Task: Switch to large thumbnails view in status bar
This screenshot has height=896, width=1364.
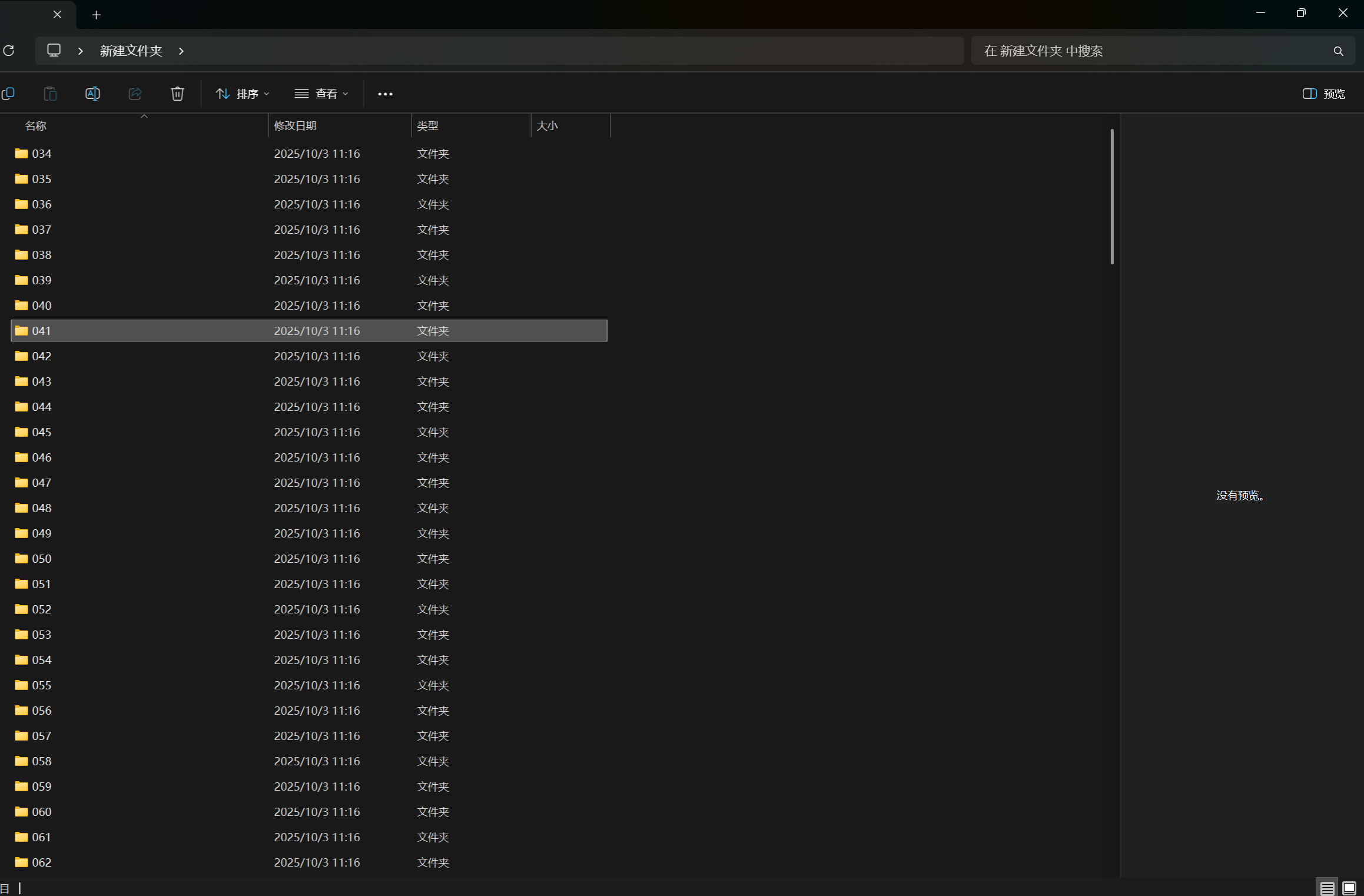Action: (x=1349, y=888)
